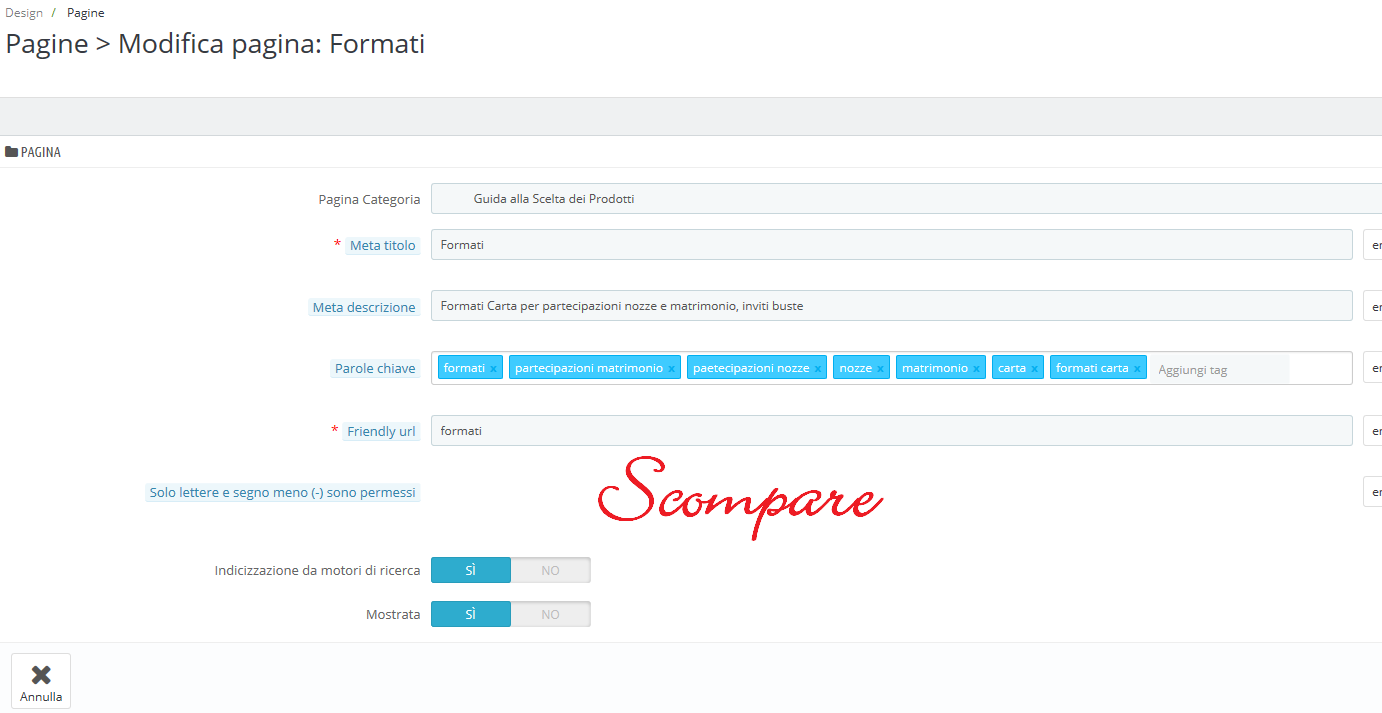The width and height of the screenshot is (1382, 713).
Task: Click the X icon above Annulla
Action: click(41, 675)
